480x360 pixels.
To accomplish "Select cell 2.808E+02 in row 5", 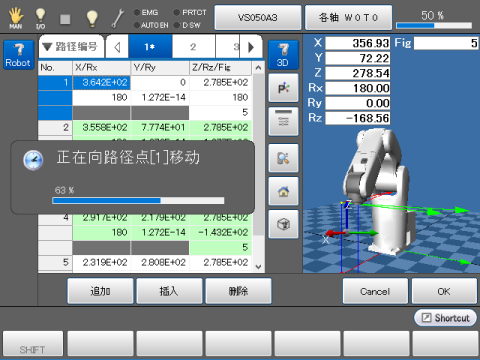I will click(160, 262).
